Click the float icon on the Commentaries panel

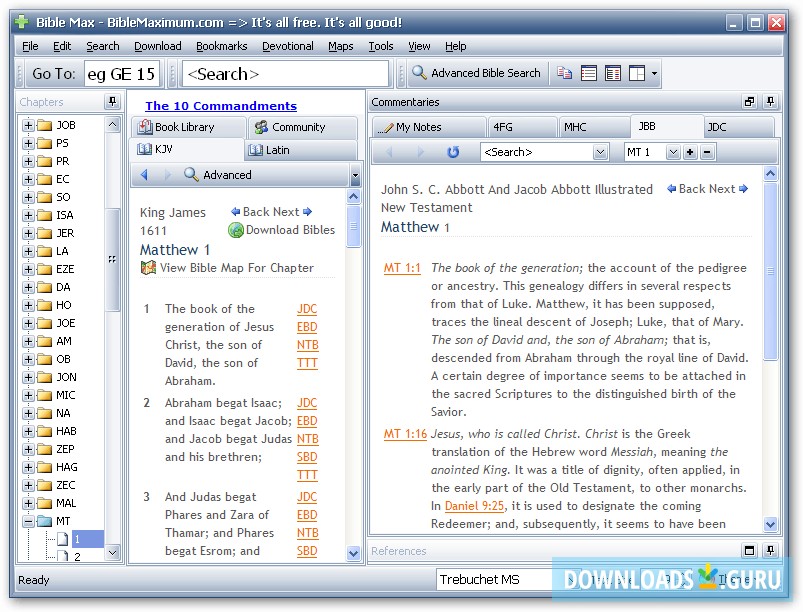point(748,102)
